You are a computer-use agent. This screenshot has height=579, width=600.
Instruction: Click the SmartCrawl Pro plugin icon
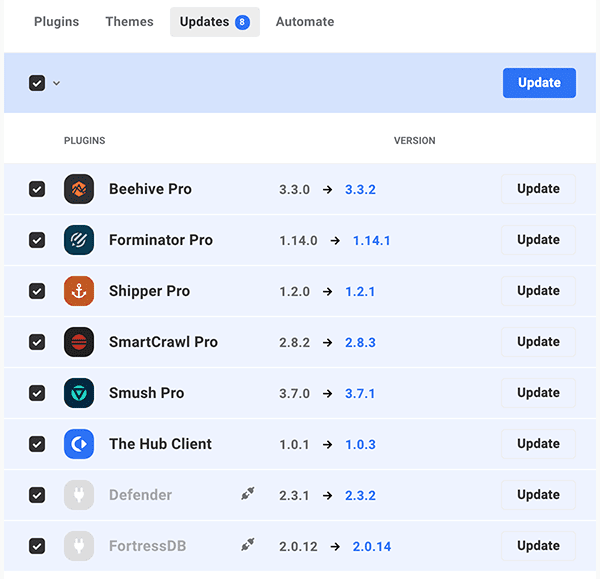(79, 342)
